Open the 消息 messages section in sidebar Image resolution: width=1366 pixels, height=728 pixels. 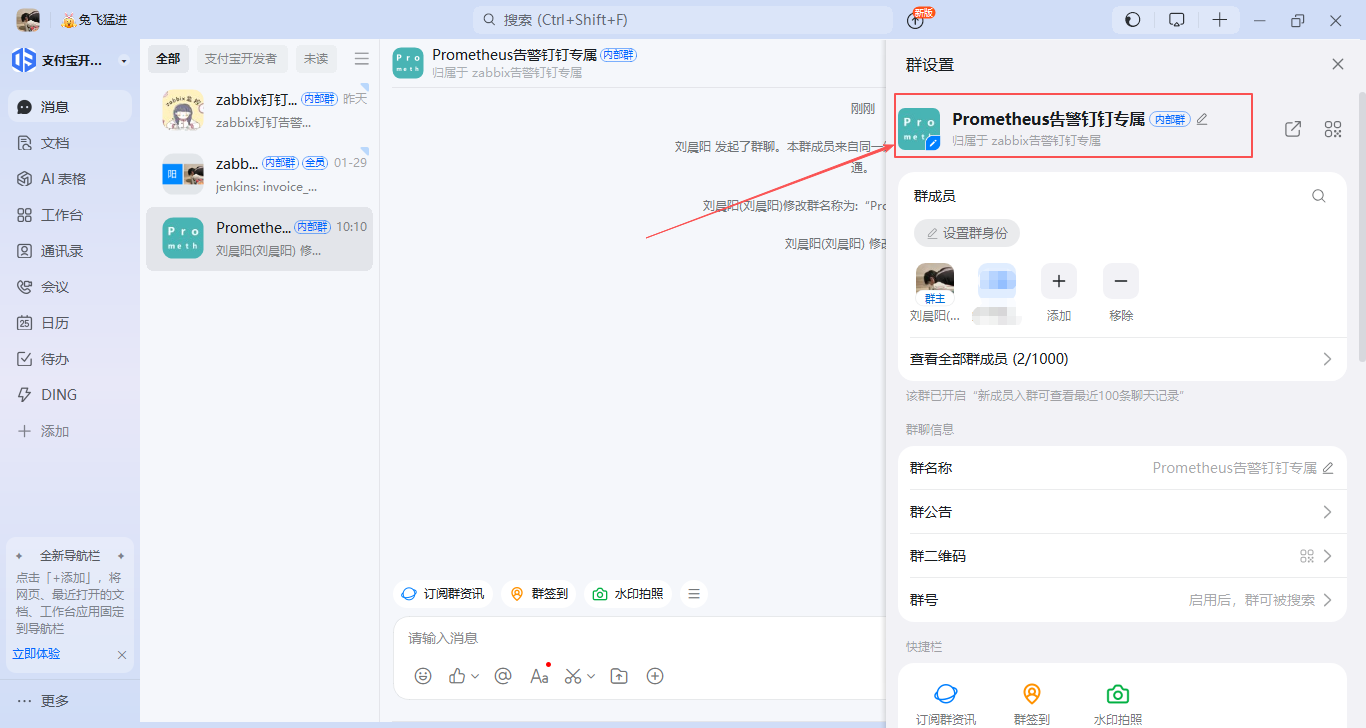tap(69, 107)
